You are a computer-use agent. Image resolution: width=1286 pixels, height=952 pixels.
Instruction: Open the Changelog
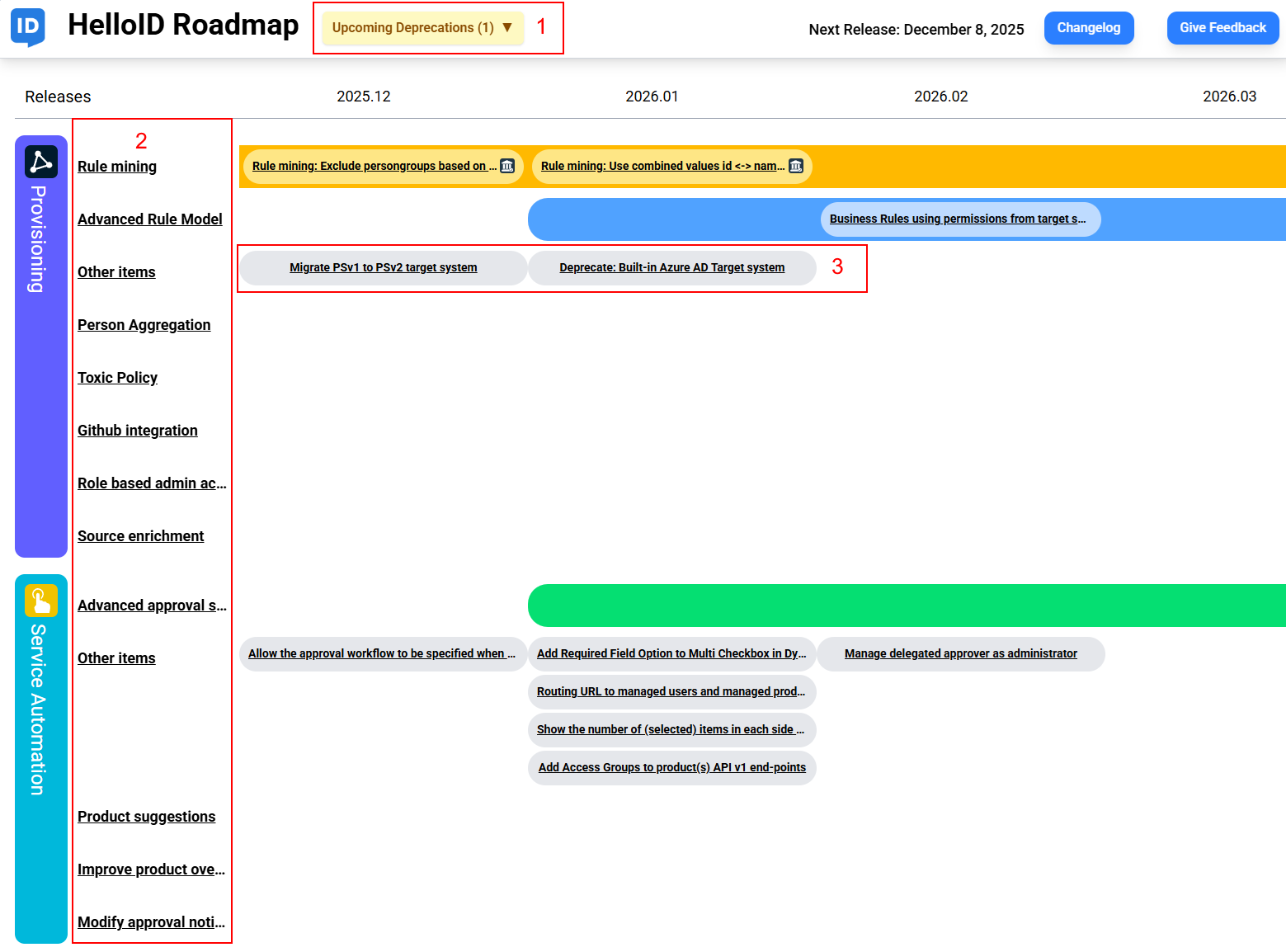1088,27
